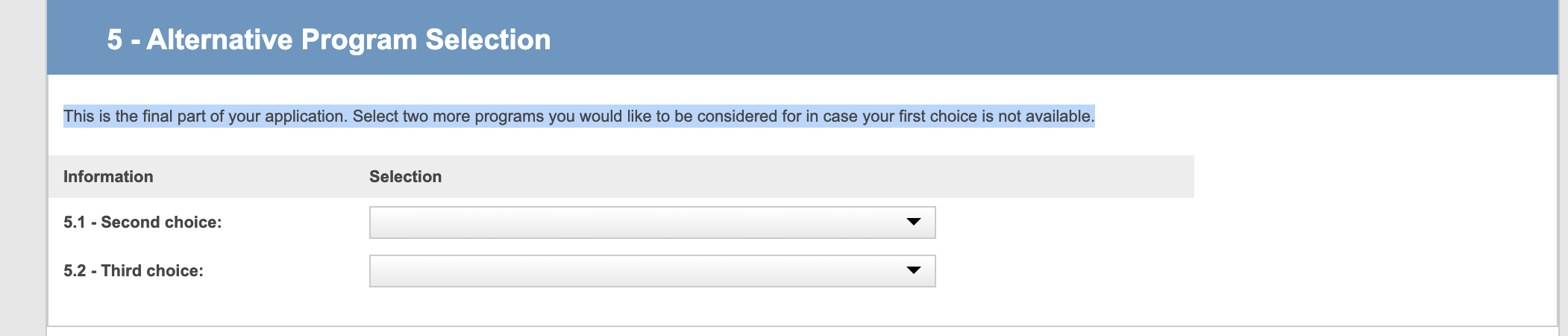
Task: Open the Second choice dropdown
Action: pos(652,223)
